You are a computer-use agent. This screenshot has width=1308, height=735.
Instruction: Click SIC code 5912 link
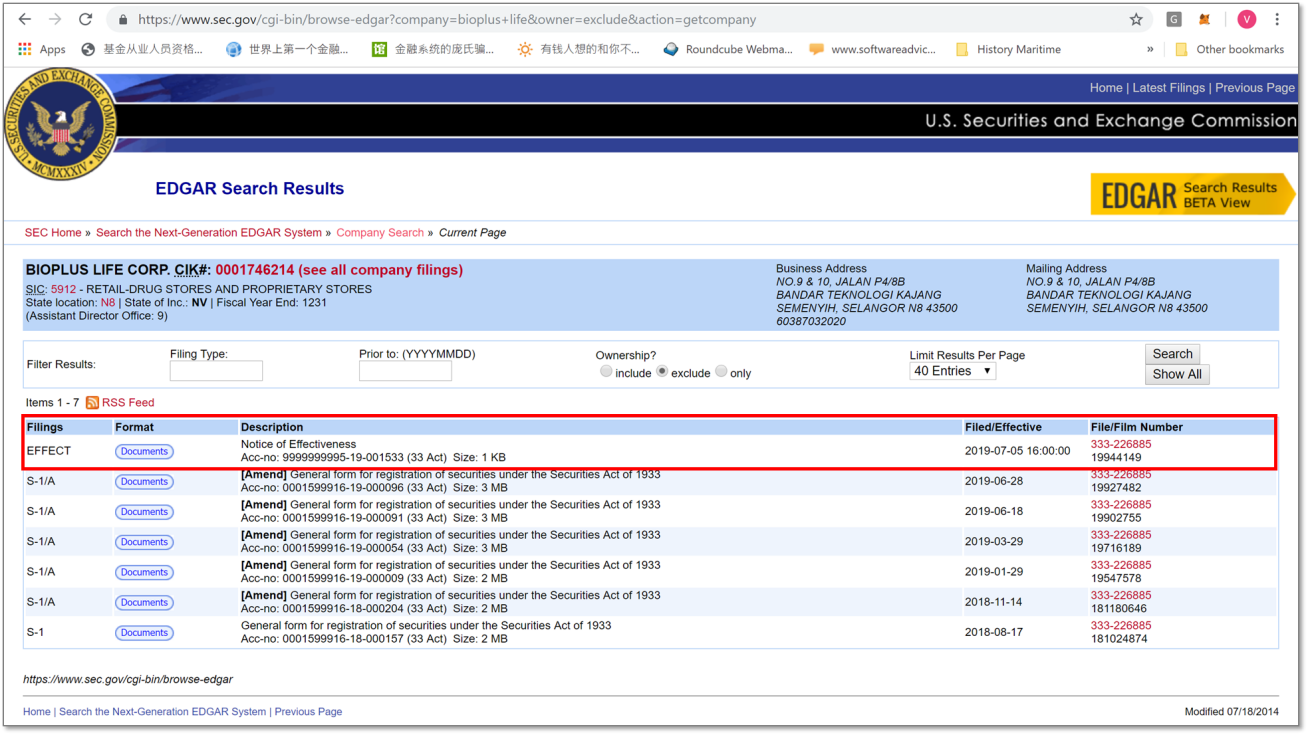(x=63, y=289)
